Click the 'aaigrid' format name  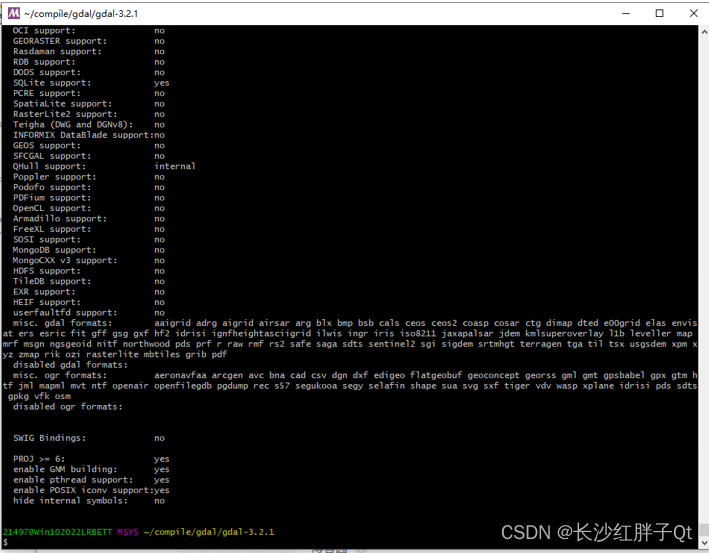click(172, 323)
